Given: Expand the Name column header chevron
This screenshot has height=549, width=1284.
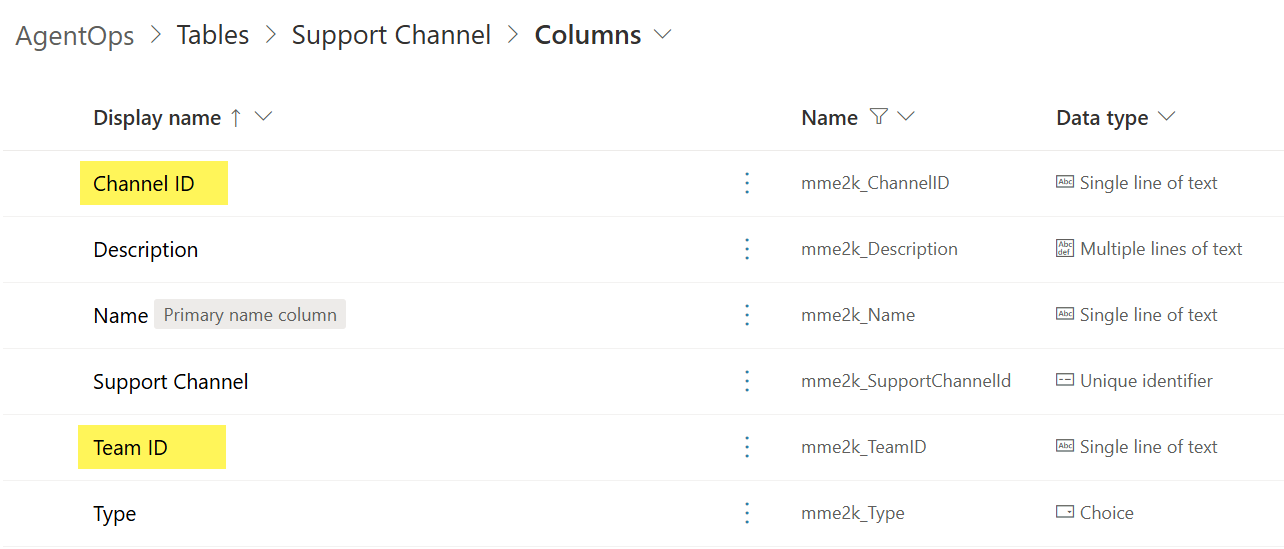Looking at the screenshot, I should pyautogui.click(x=906, y=117).
